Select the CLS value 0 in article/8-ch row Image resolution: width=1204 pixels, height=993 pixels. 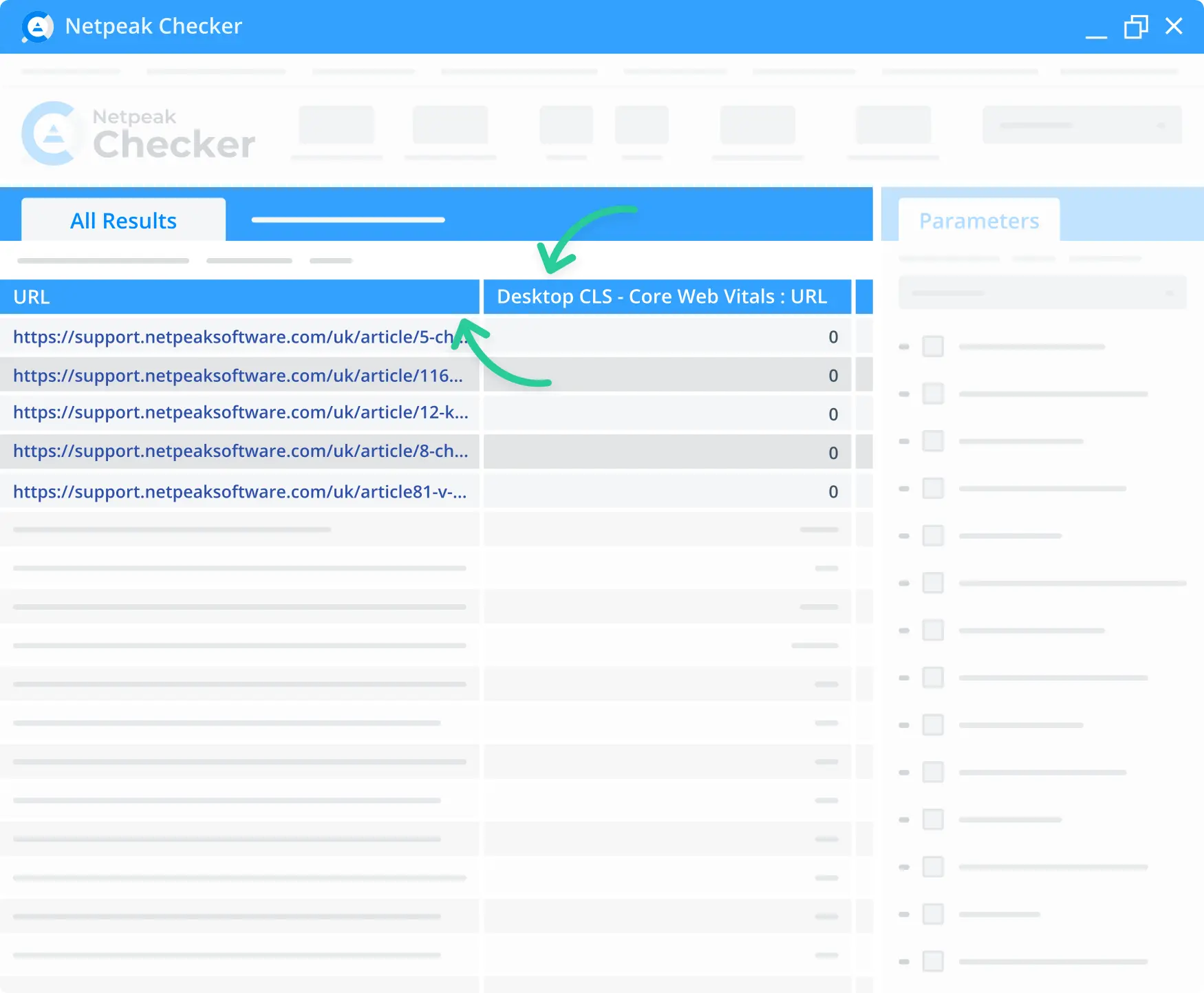point(833,452)
